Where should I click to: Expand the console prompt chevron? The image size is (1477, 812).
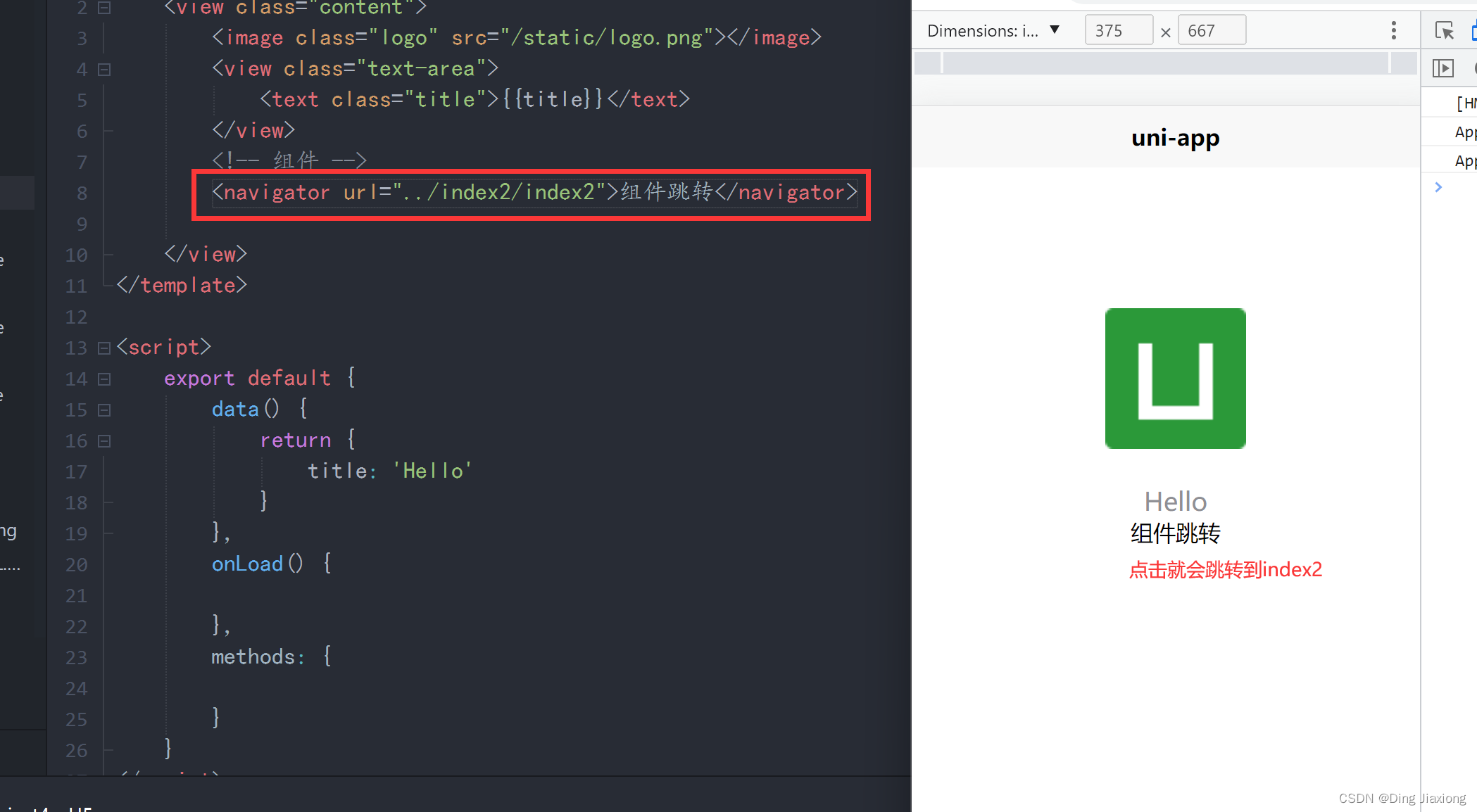(1438, 187)
